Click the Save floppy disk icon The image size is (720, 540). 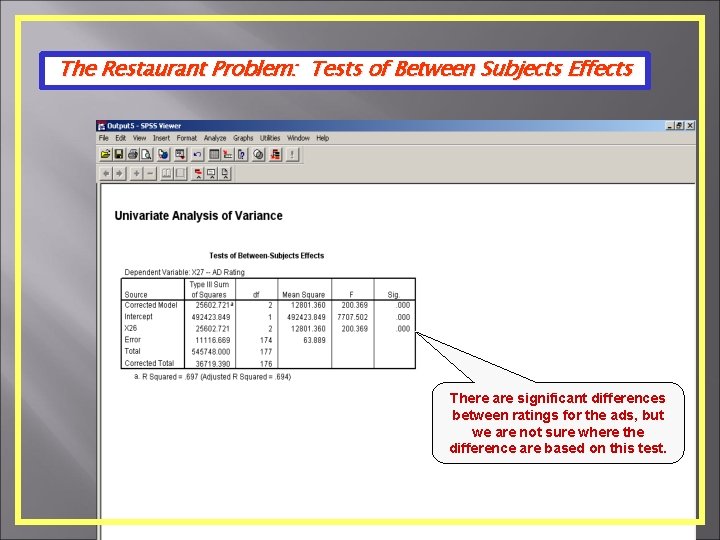click(118, 155)
